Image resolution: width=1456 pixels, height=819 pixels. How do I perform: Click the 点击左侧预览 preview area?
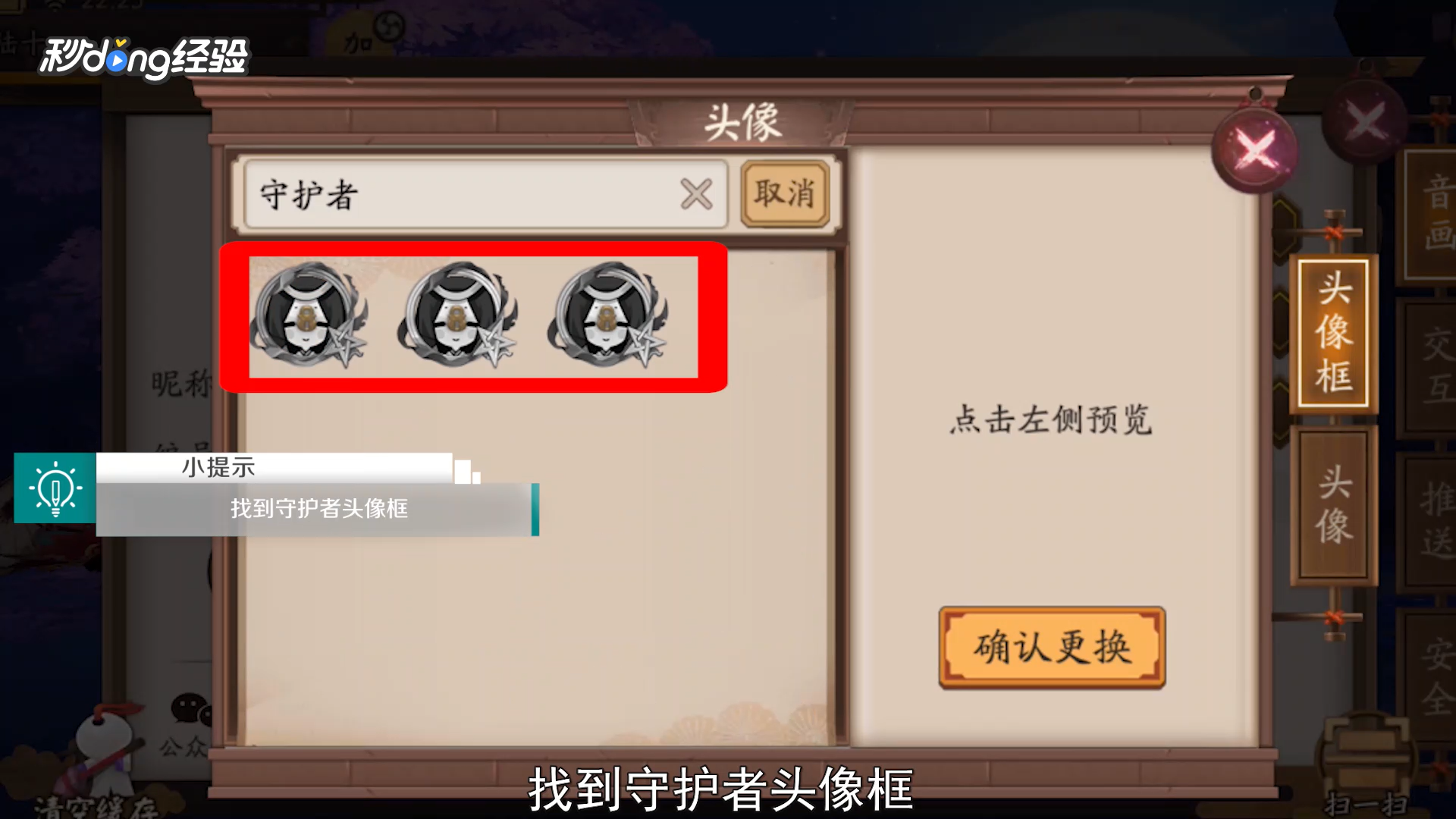1051,419
